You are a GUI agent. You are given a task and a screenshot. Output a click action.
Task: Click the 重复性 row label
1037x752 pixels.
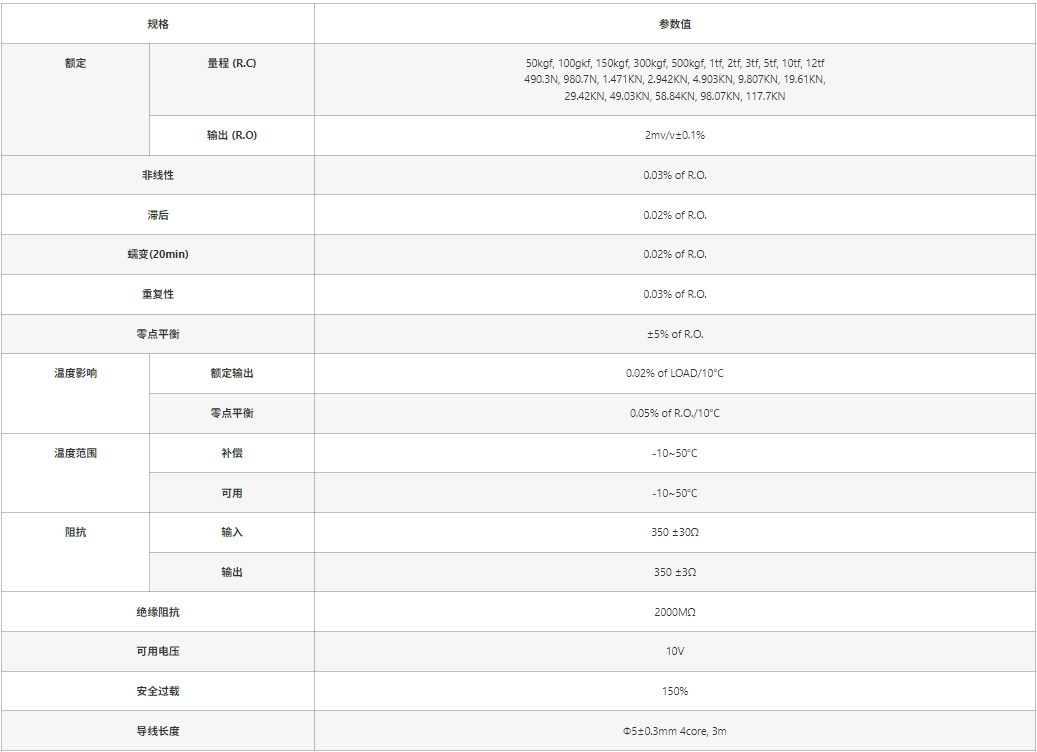coord(158,294)
